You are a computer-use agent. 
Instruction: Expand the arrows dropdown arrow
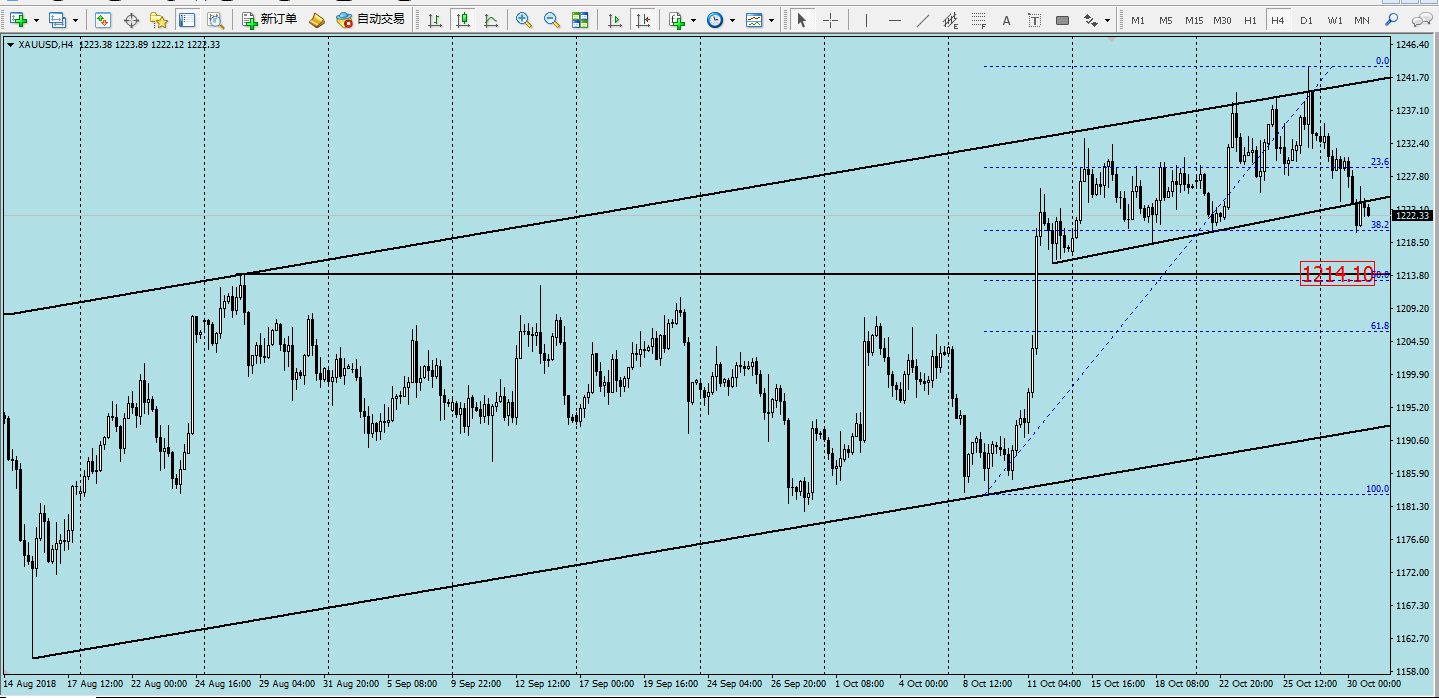[x=1107, y=20]
